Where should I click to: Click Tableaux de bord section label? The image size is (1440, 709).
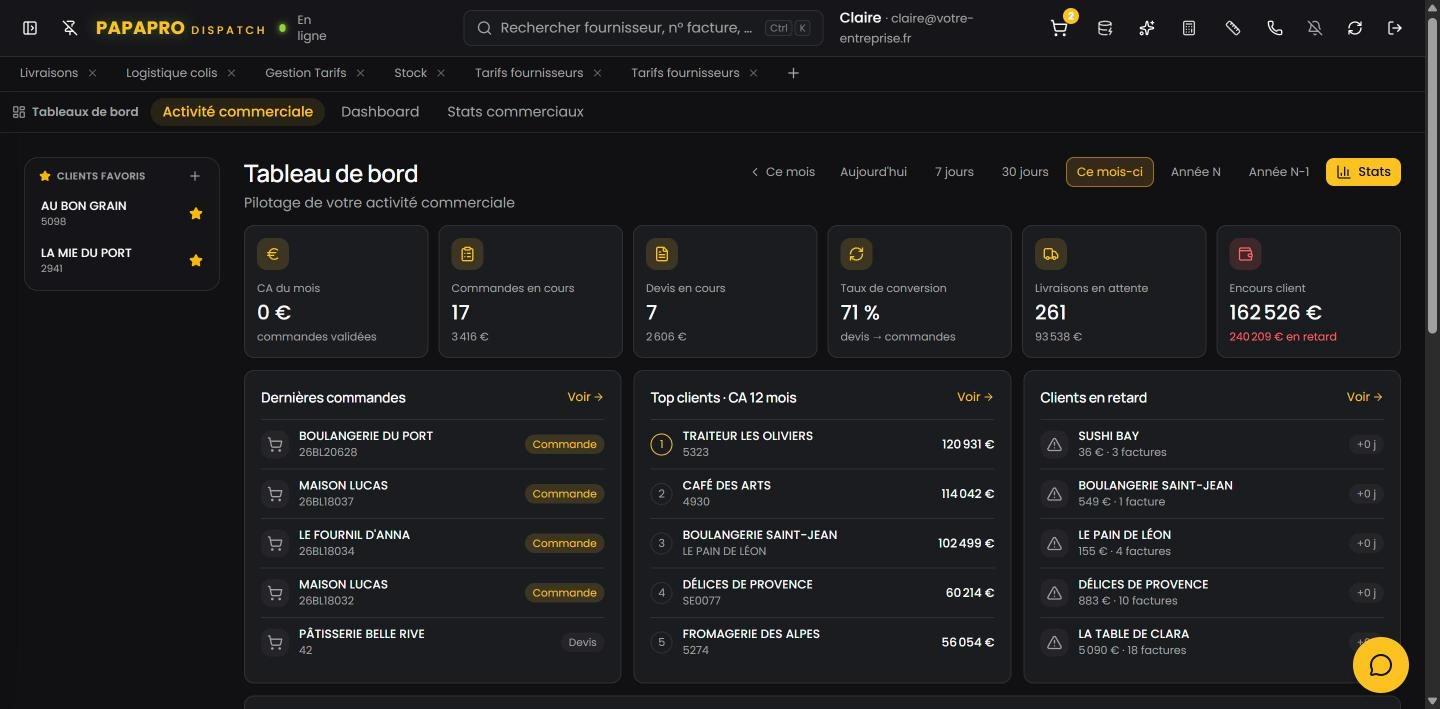tap(76, 112)
